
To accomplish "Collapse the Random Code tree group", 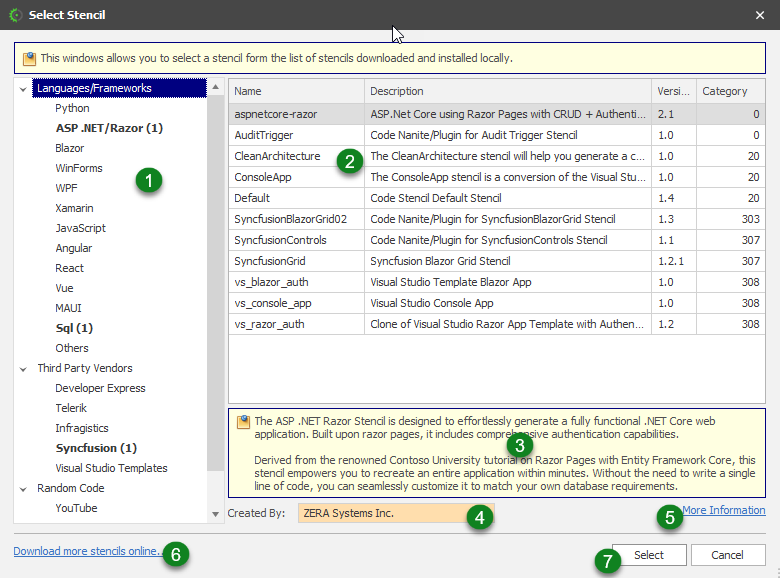I will (x=24, y=488).
